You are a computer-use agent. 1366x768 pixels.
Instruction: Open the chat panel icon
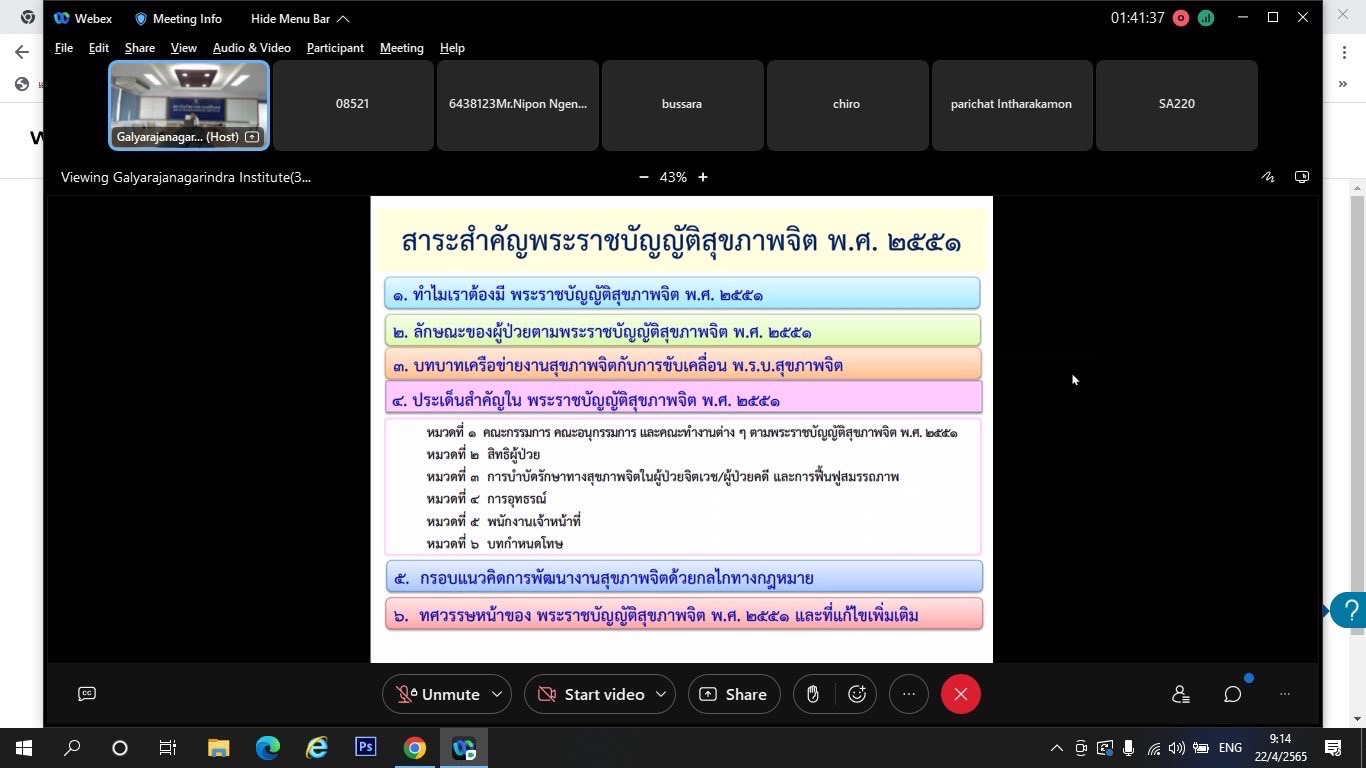click(1233, 694)
